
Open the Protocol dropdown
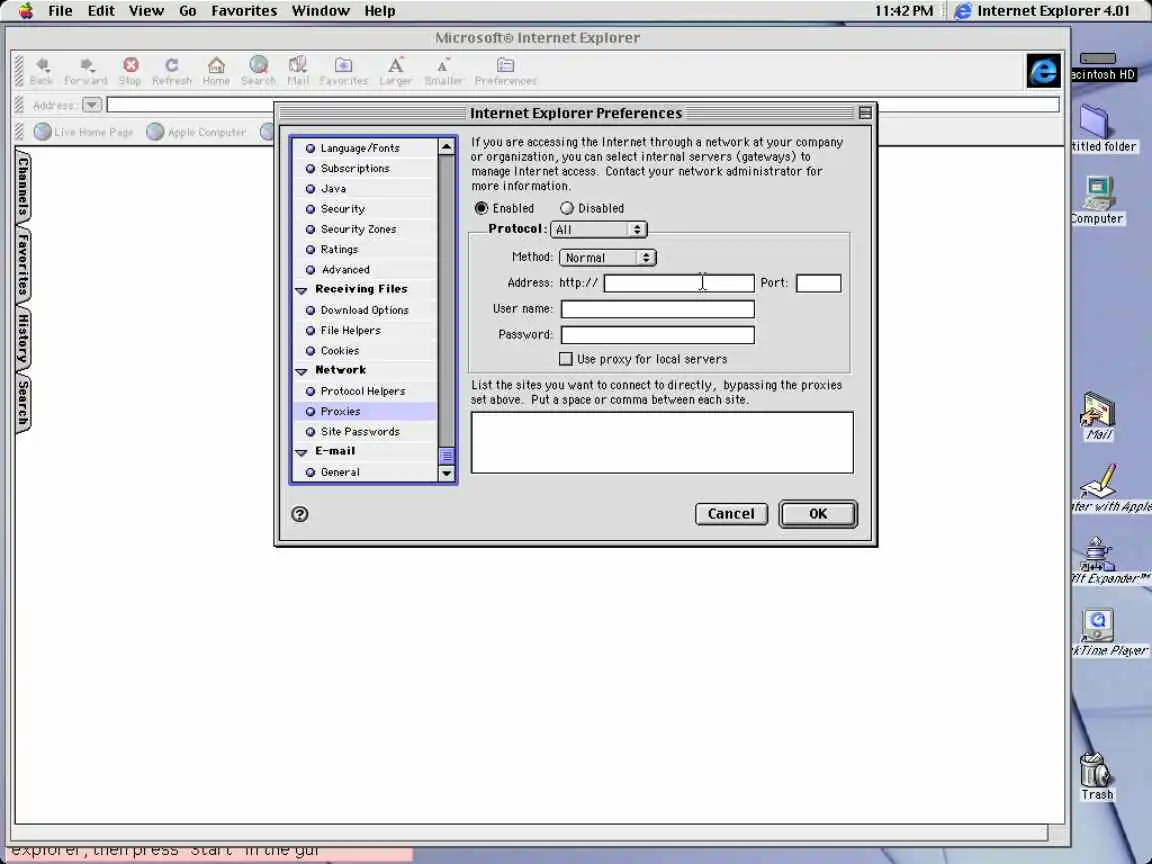pos(598,229)
